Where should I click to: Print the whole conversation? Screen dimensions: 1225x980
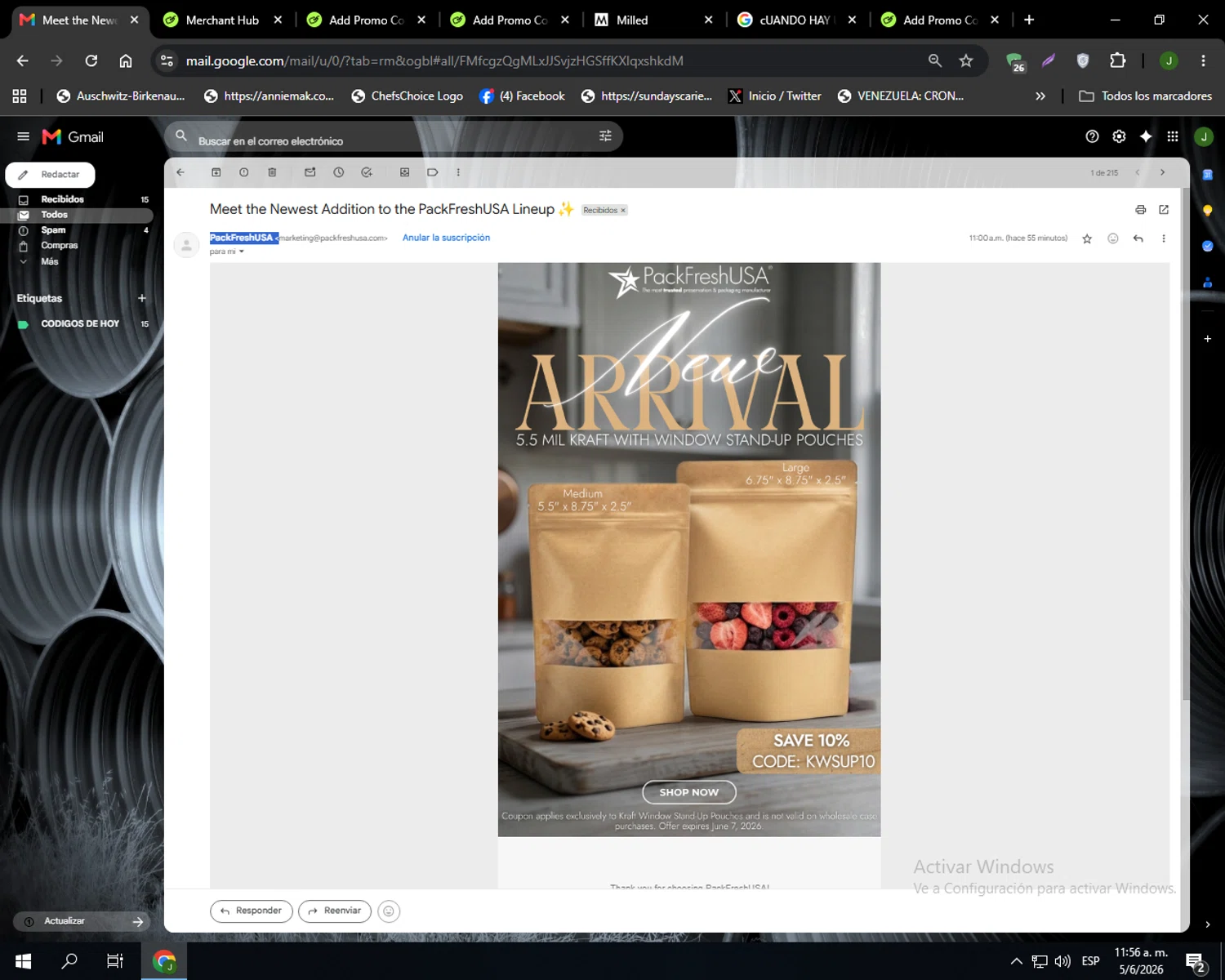(1141, 210)
